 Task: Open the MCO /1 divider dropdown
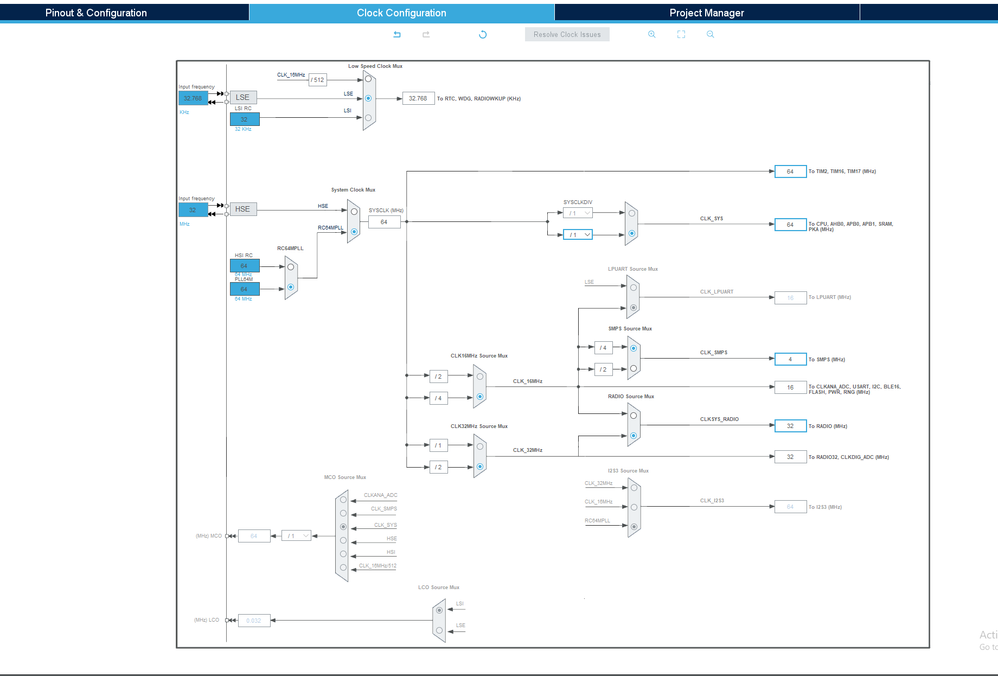296,536
